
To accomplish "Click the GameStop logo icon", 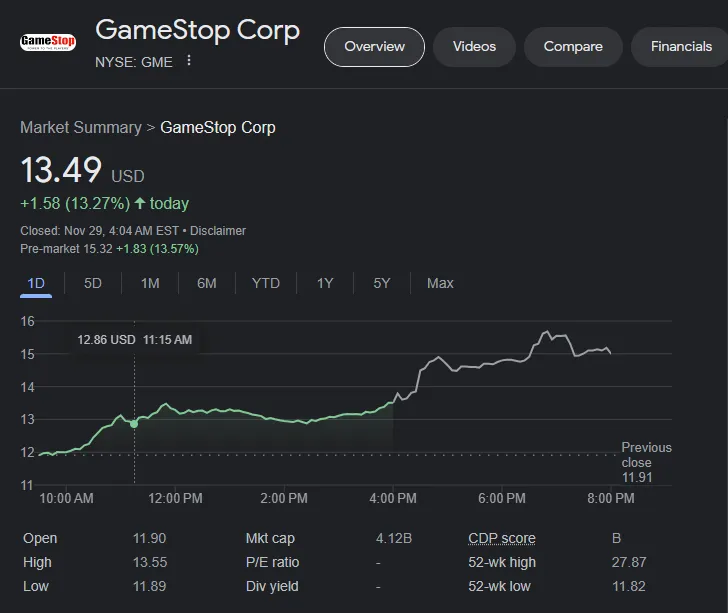I will (47, 42).
